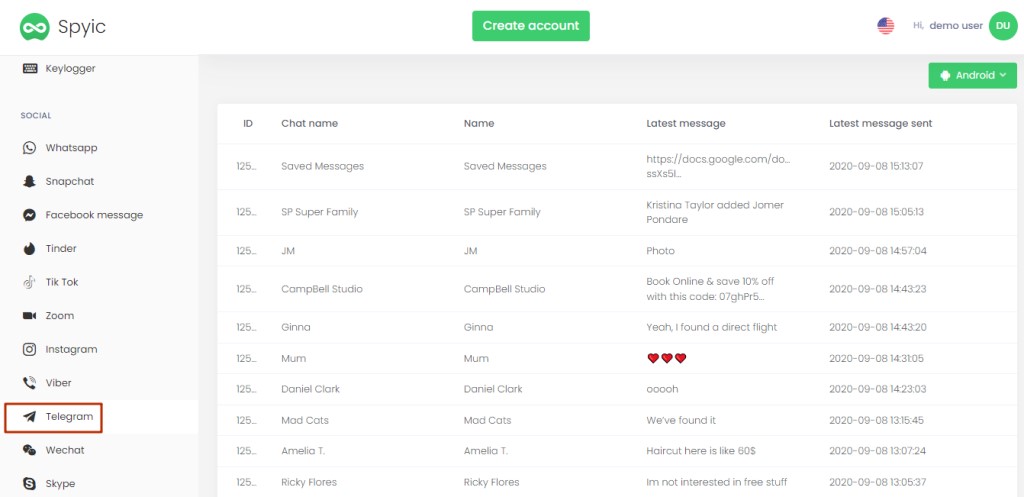Select Tik Tok in sidebar
Image resolution: width=1024 pixels, height=497 pixels.
pyautogui.click(x=62, y=282)
